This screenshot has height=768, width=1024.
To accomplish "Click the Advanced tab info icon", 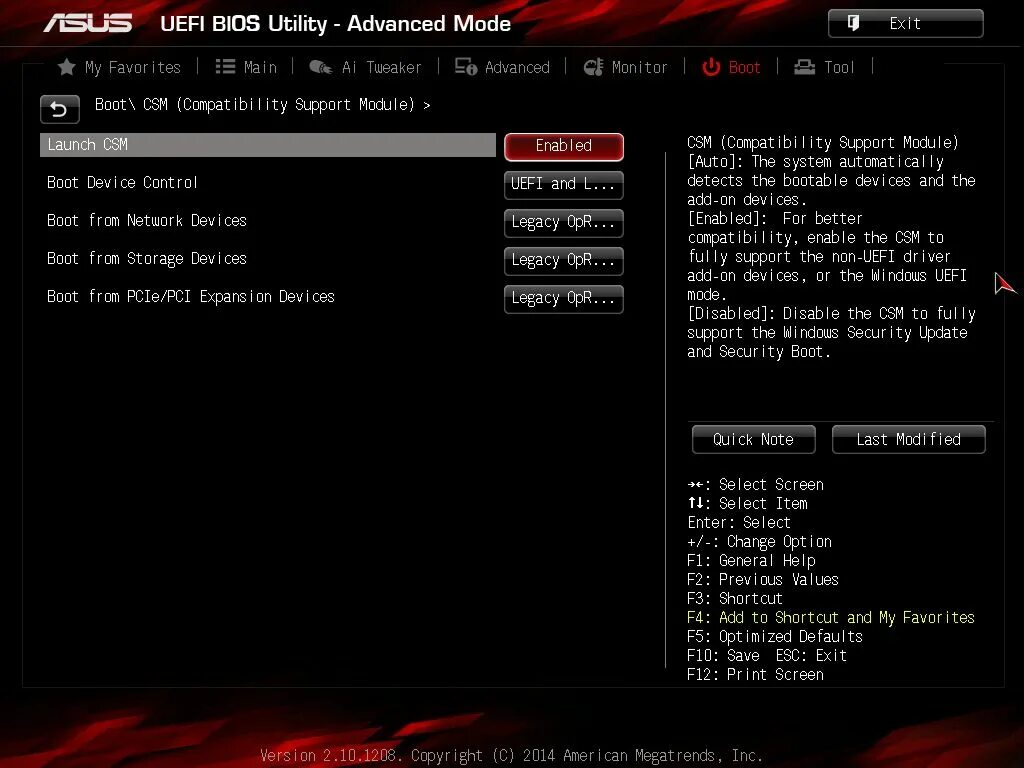I will (466, 67).
